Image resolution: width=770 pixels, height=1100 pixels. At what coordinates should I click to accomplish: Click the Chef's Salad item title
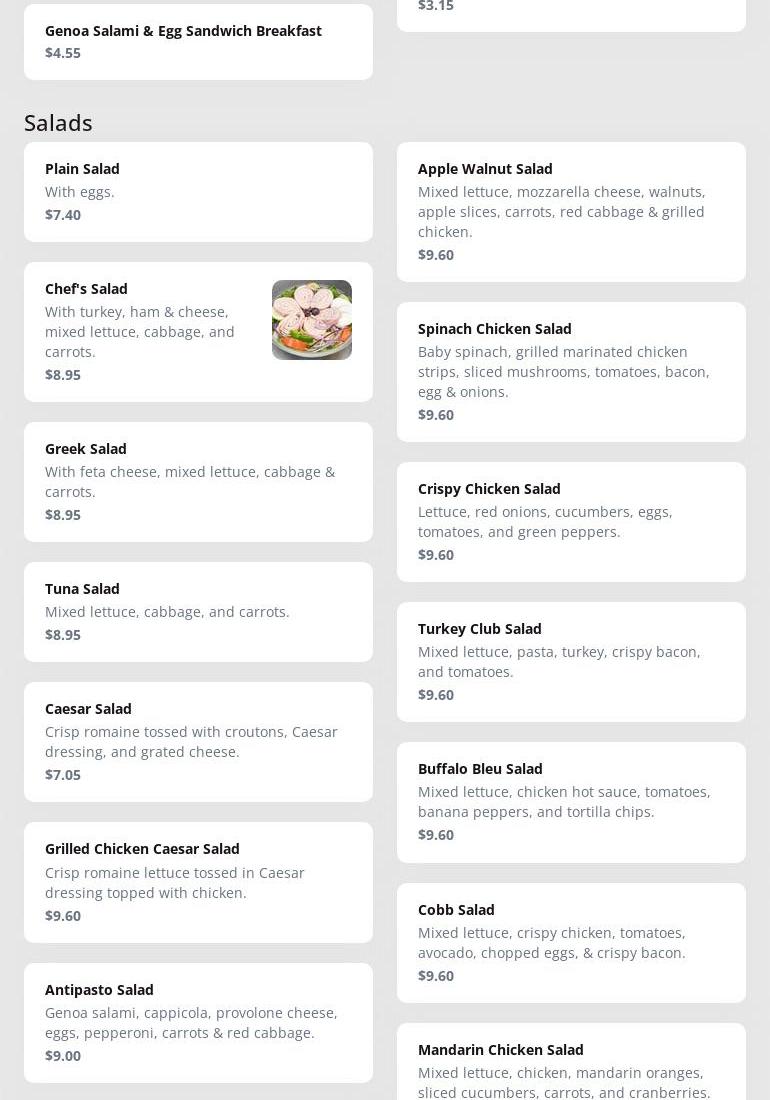click(86, 289)
